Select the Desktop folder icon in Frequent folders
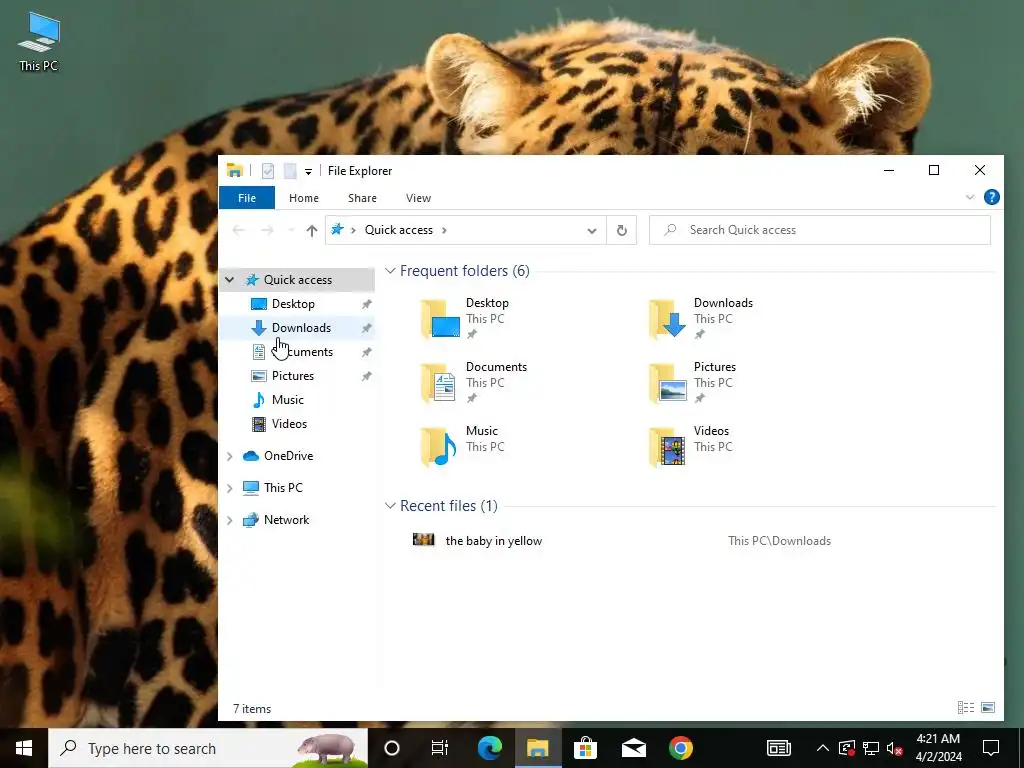Viewport: 1024px width, 768px height. click(x=441, y=319)
